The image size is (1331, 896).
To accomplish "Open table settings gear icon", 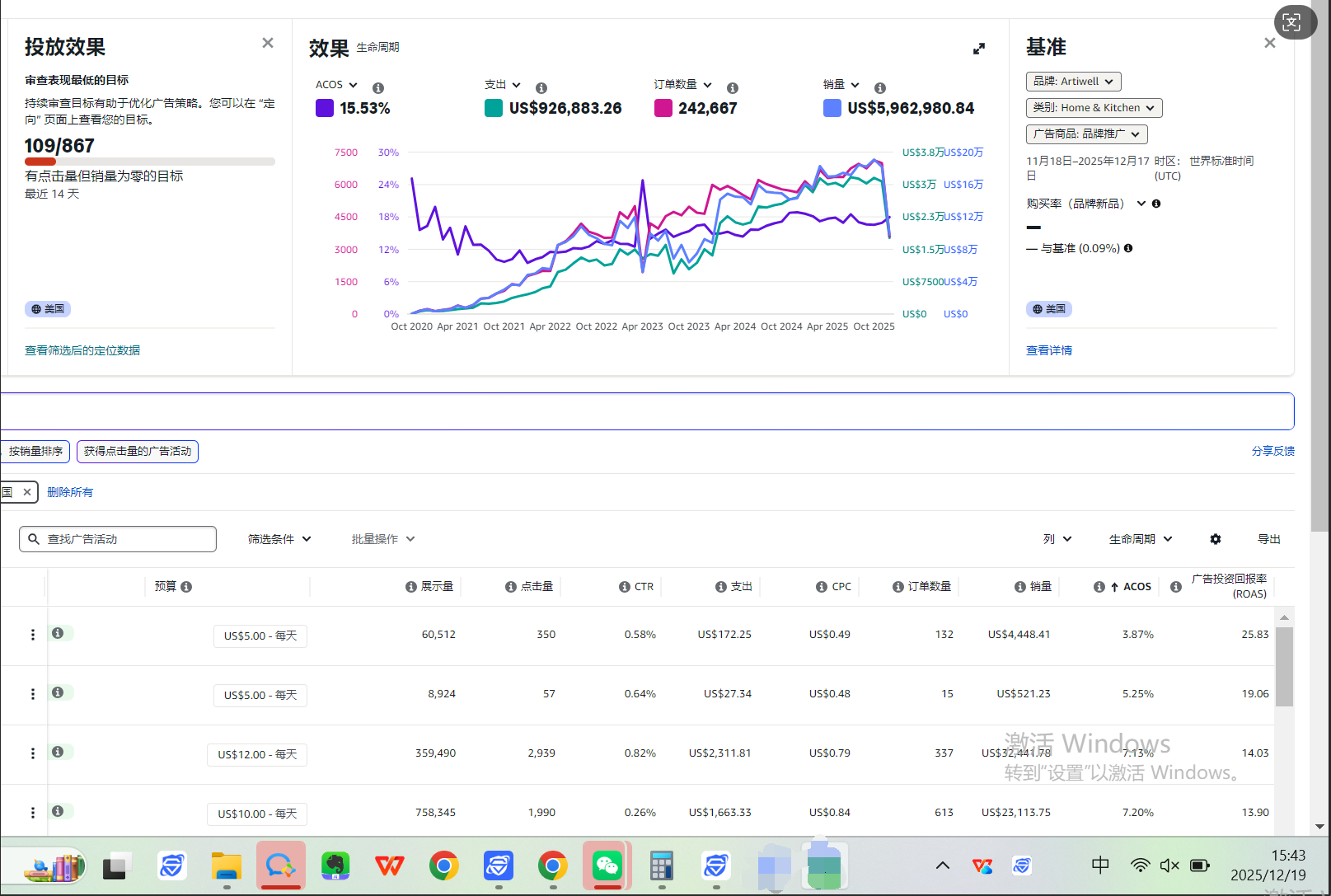I will [x=1216, y=539].
